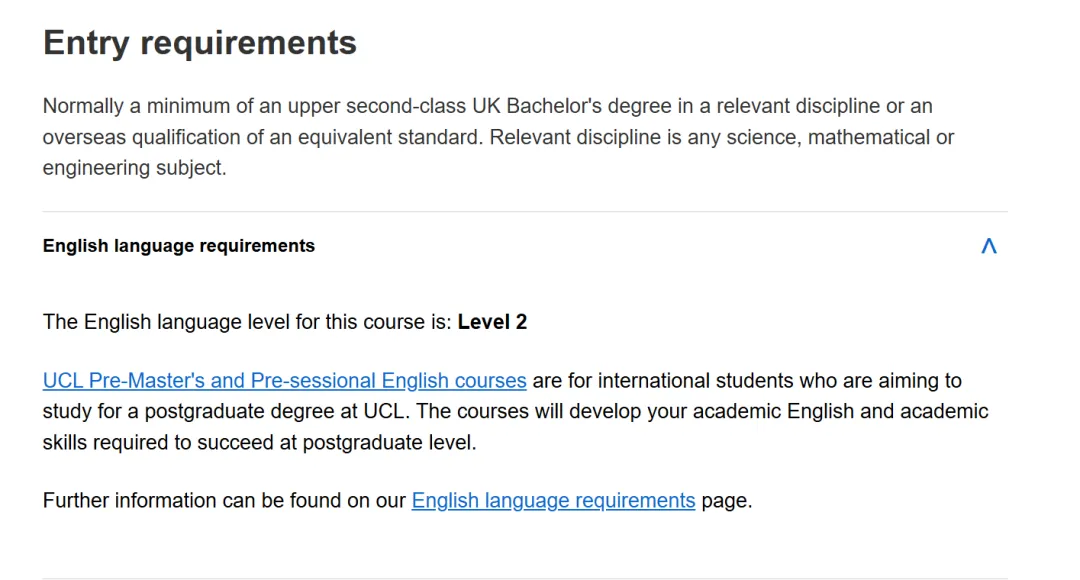Click 'Further information can be found on our' text

click(225, 500)
